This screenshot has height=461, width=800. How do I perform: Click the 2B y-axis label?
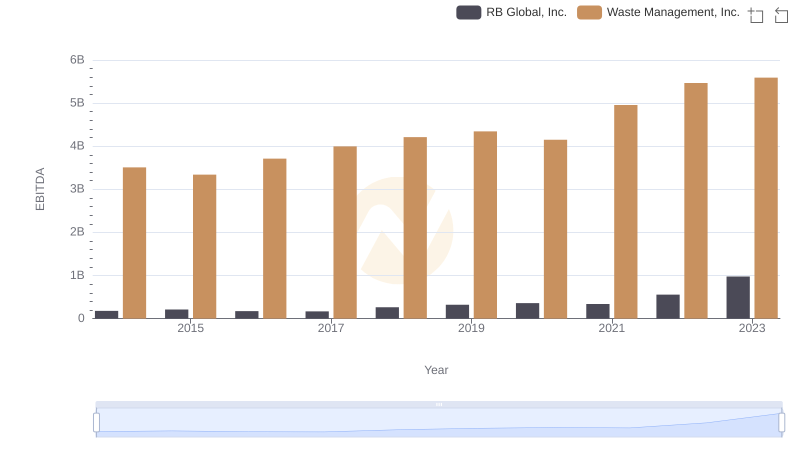point(77,232)
